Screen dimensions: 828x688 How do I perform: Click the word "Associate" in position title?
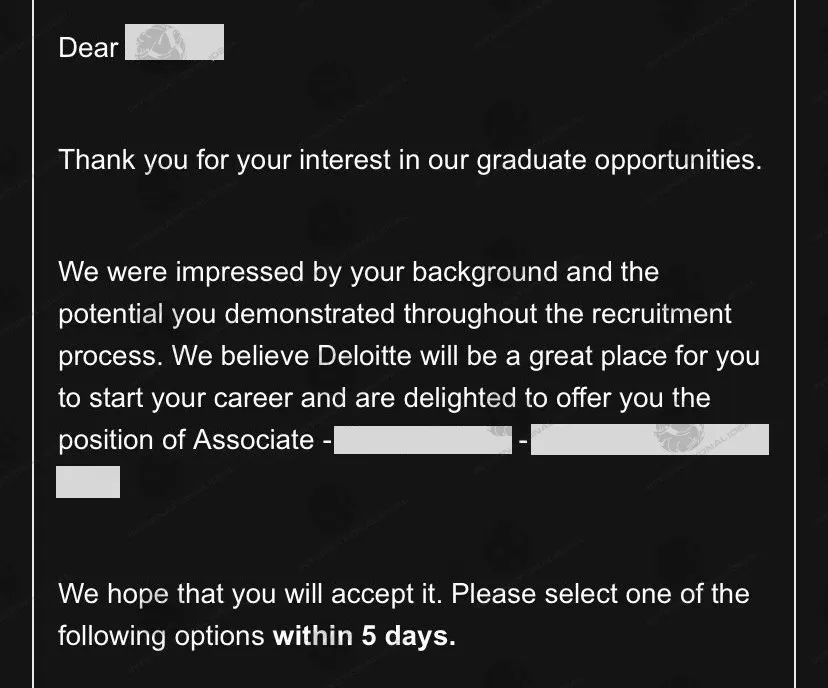(253, 440)
